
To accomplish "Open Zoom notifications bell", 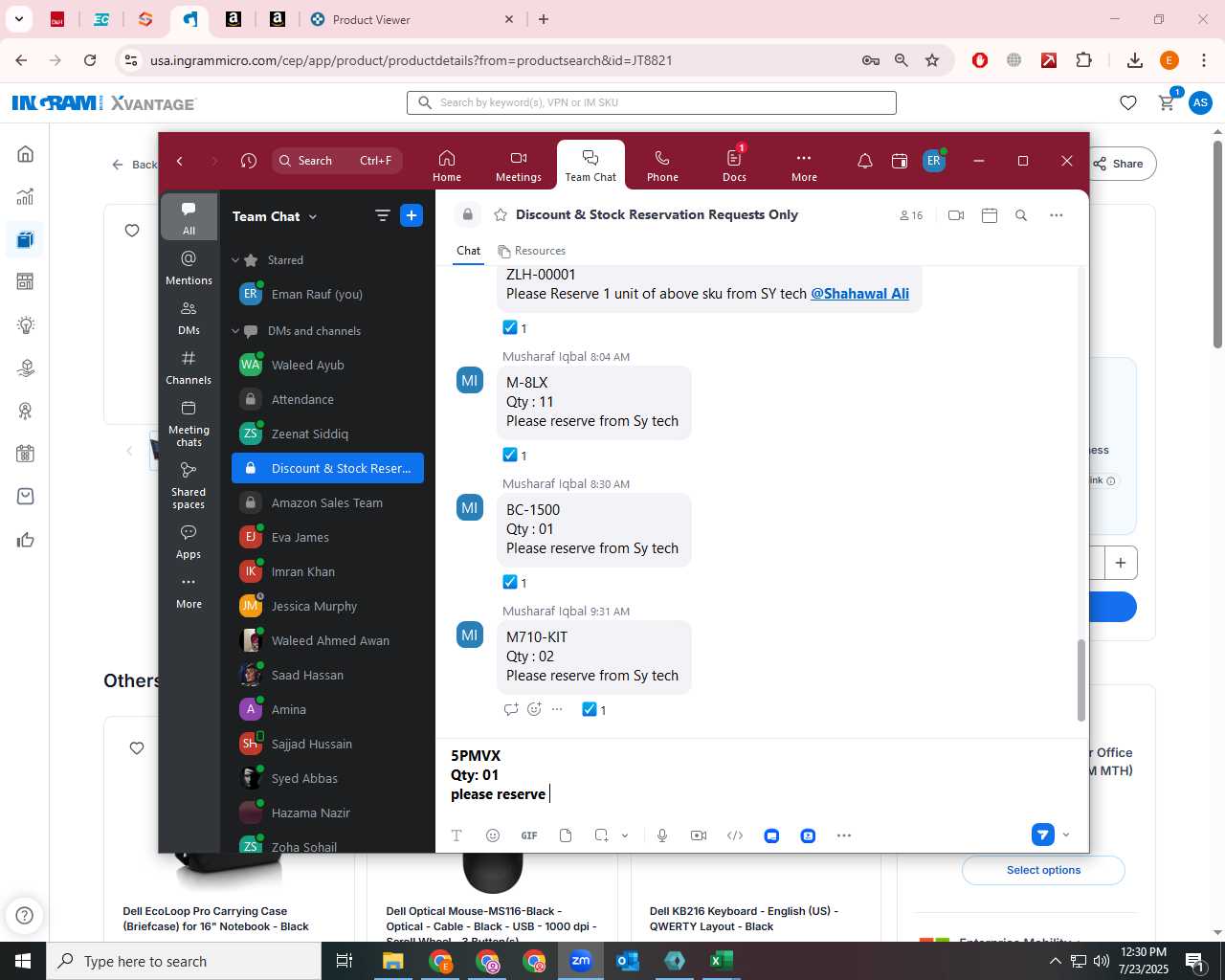I will (x=864, y=161).
